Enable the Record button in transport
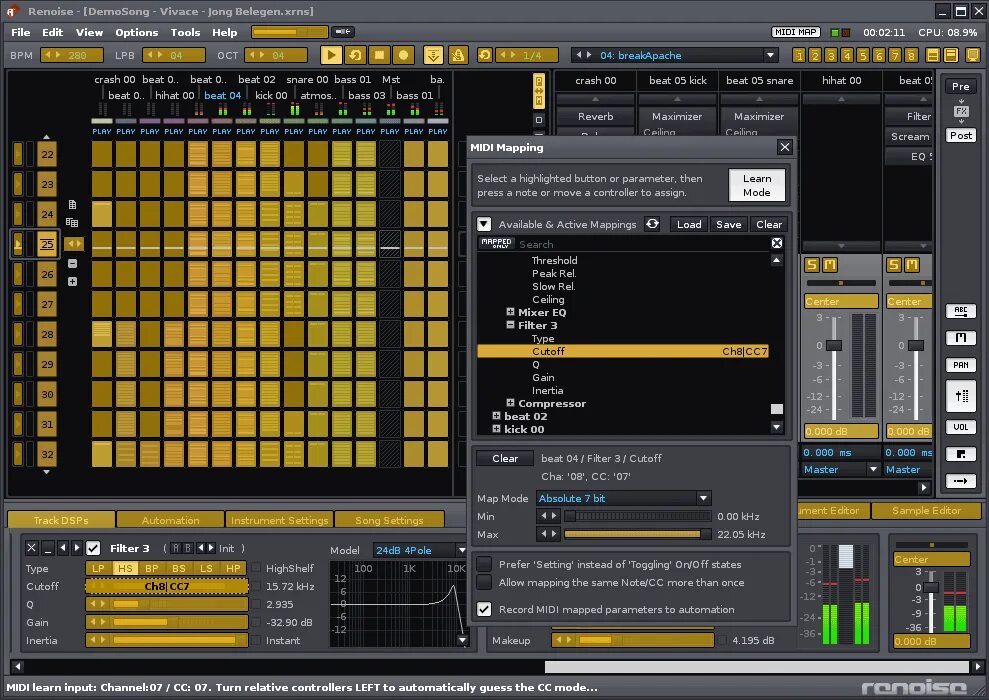This screenshot has width=989, height=700. [x=404, y=55]
